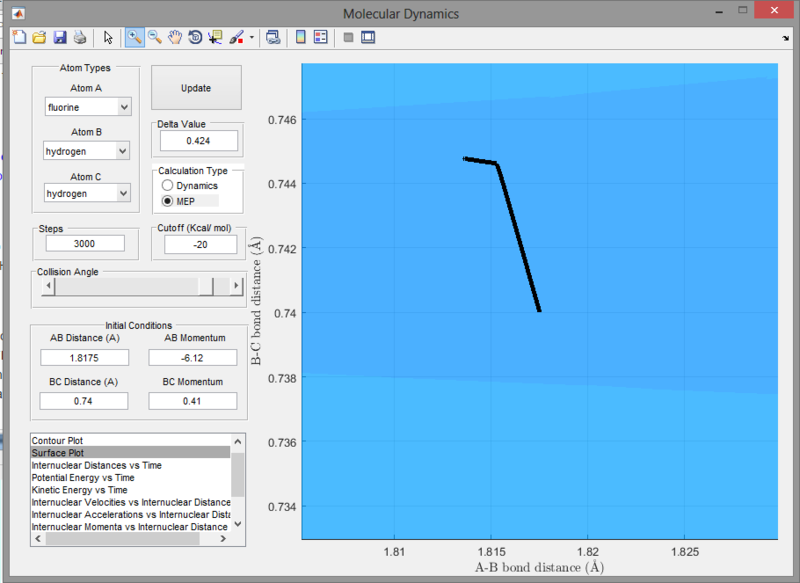Open the Atom C hydrogen dropdown

pos(87,193)
